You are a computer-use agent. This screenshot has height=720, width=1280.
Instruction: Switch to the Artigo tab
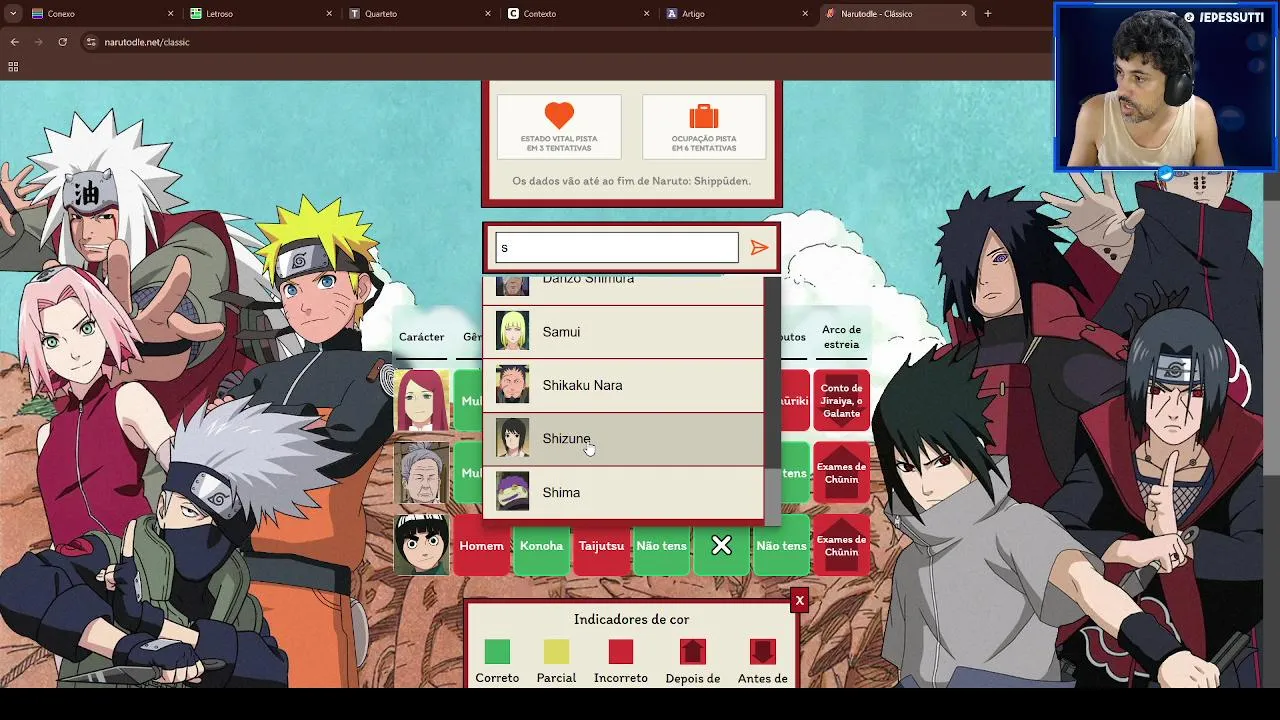[x=737, y=14]
